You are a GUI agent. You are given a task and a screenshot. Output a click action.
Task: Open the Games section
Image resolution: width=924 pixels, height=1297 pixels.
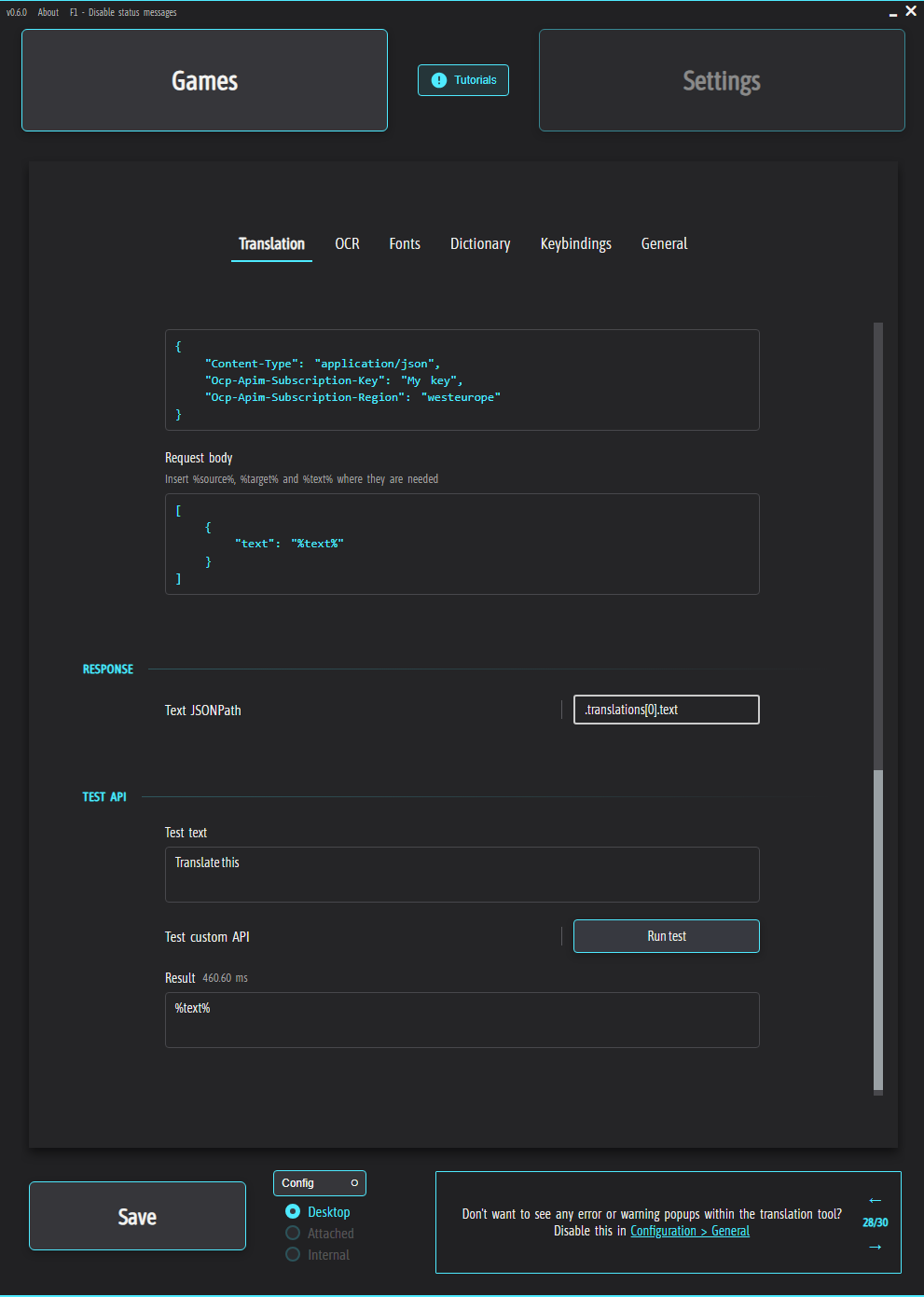[204, 80]
